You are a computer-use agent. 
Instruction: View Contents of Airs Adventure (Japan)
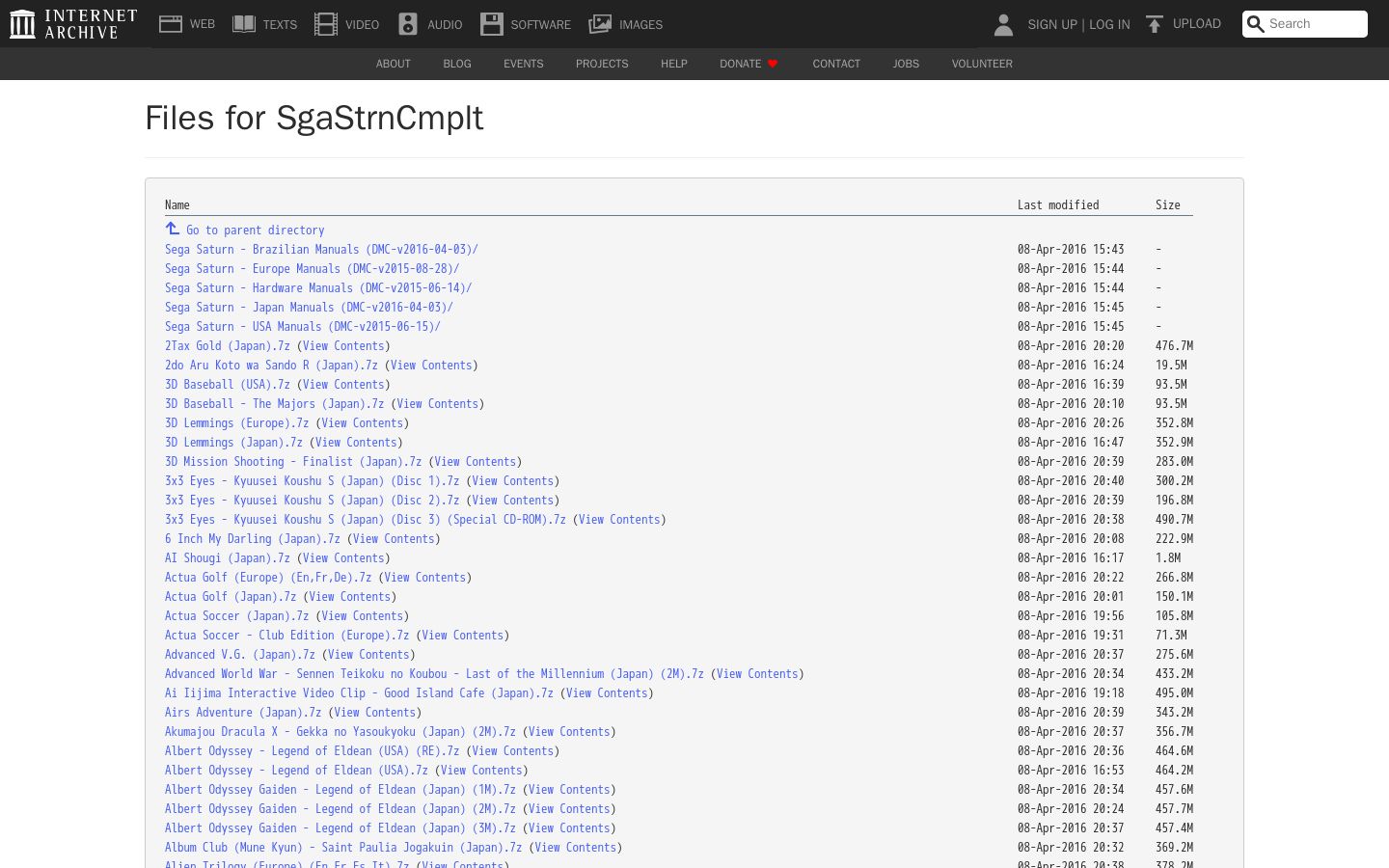[x=375, y=713]
